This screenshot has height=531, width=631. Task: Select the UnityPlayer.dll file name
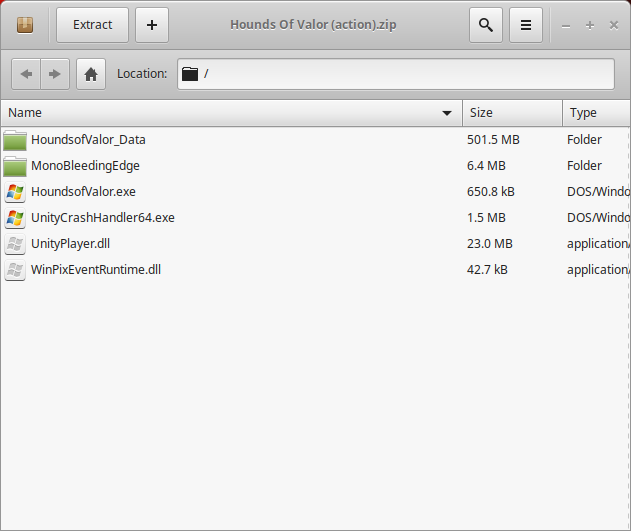click(70, 244)
